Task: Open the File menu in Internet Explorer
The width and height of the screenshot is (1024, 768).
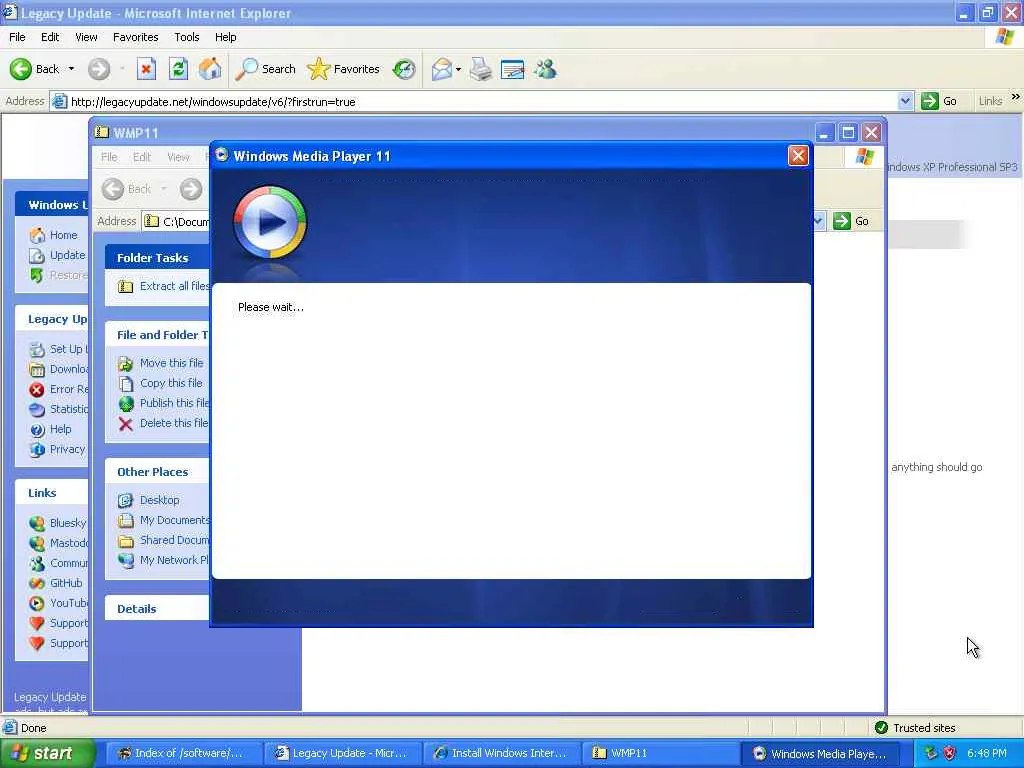Action: [x=17, y=37]
